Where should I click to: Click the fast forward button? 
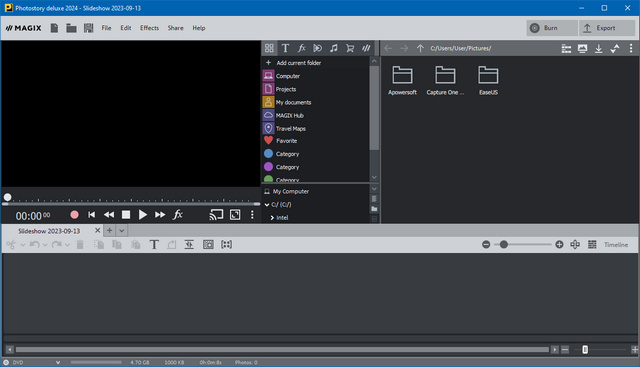click(x=160, y=215)
